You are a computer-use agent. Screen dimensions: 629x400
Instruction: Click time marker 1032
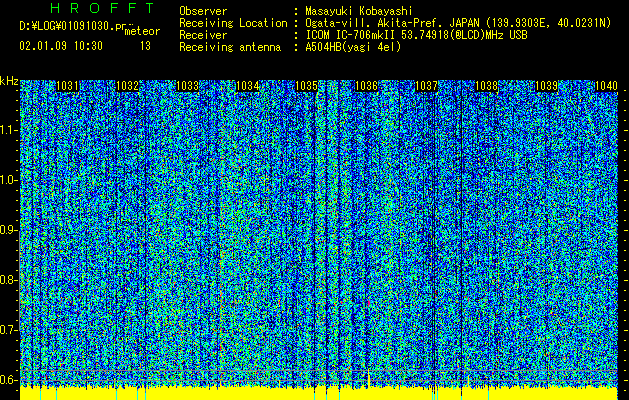pos(127,85)
